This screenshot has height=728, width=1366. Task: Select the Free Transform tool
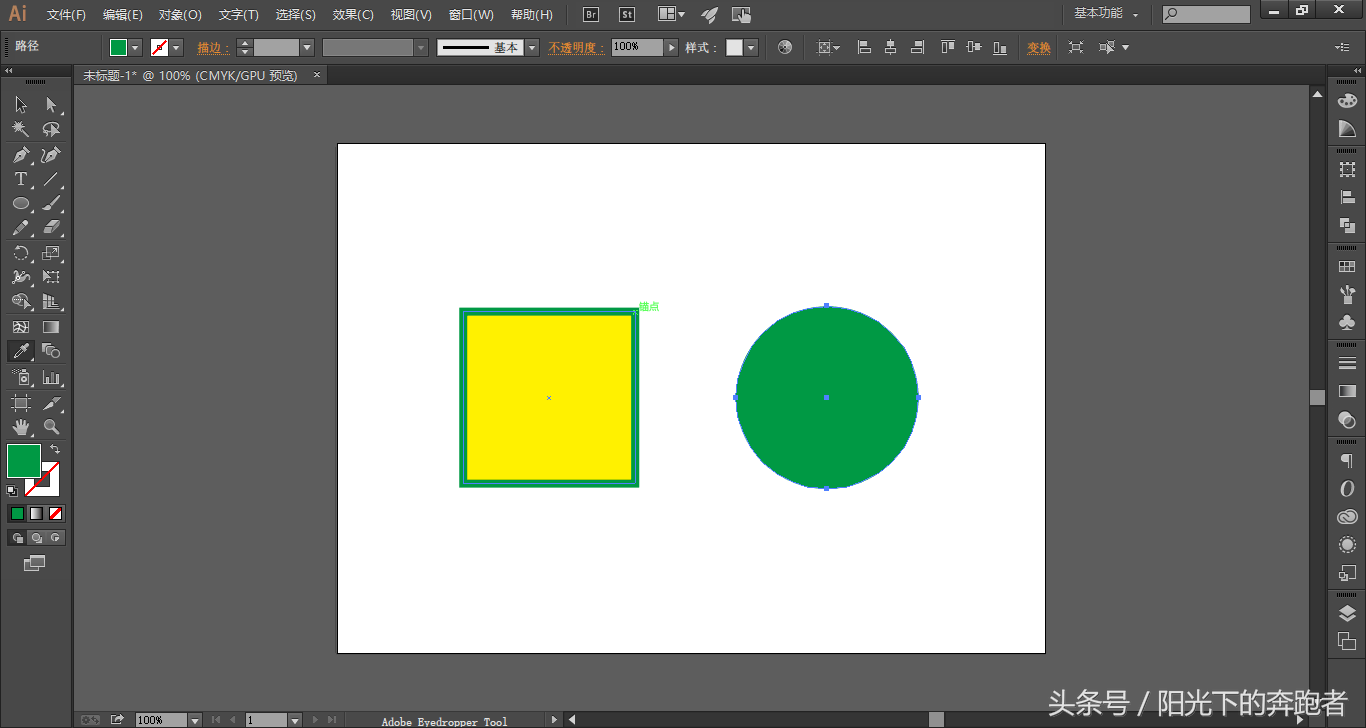51,277
